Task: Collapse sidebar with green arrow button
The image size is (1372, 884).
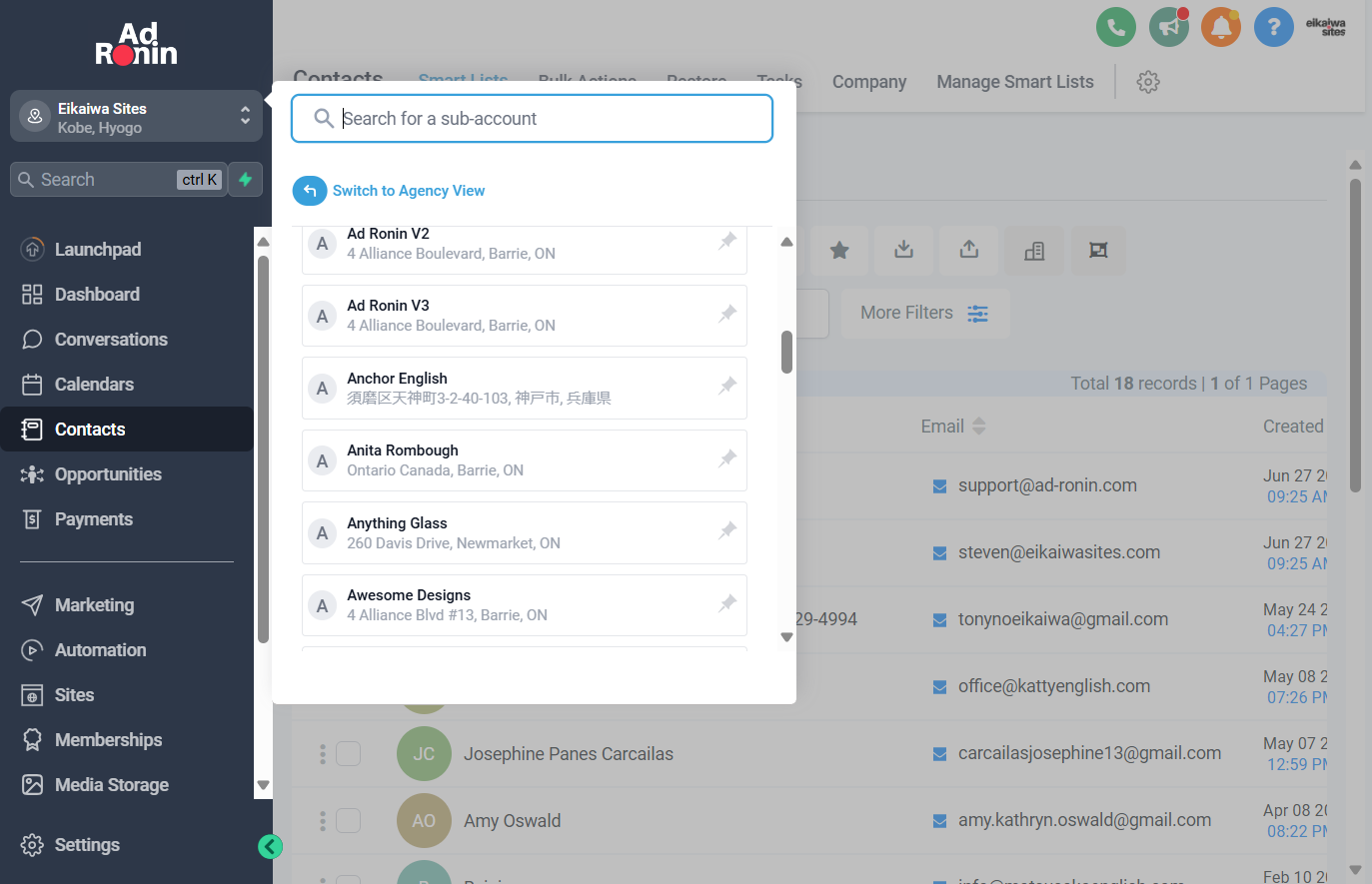Action: coord(270,847)
